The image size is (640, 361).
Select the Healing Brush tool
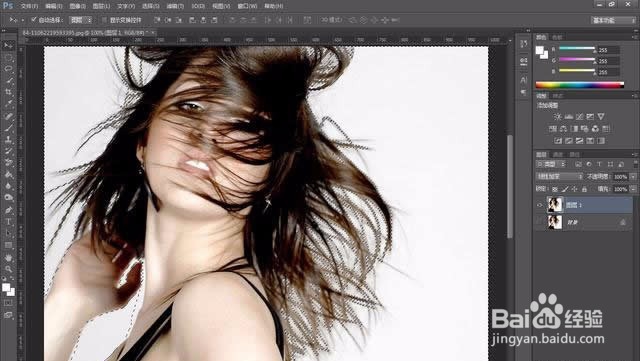(x=8, y=116)
